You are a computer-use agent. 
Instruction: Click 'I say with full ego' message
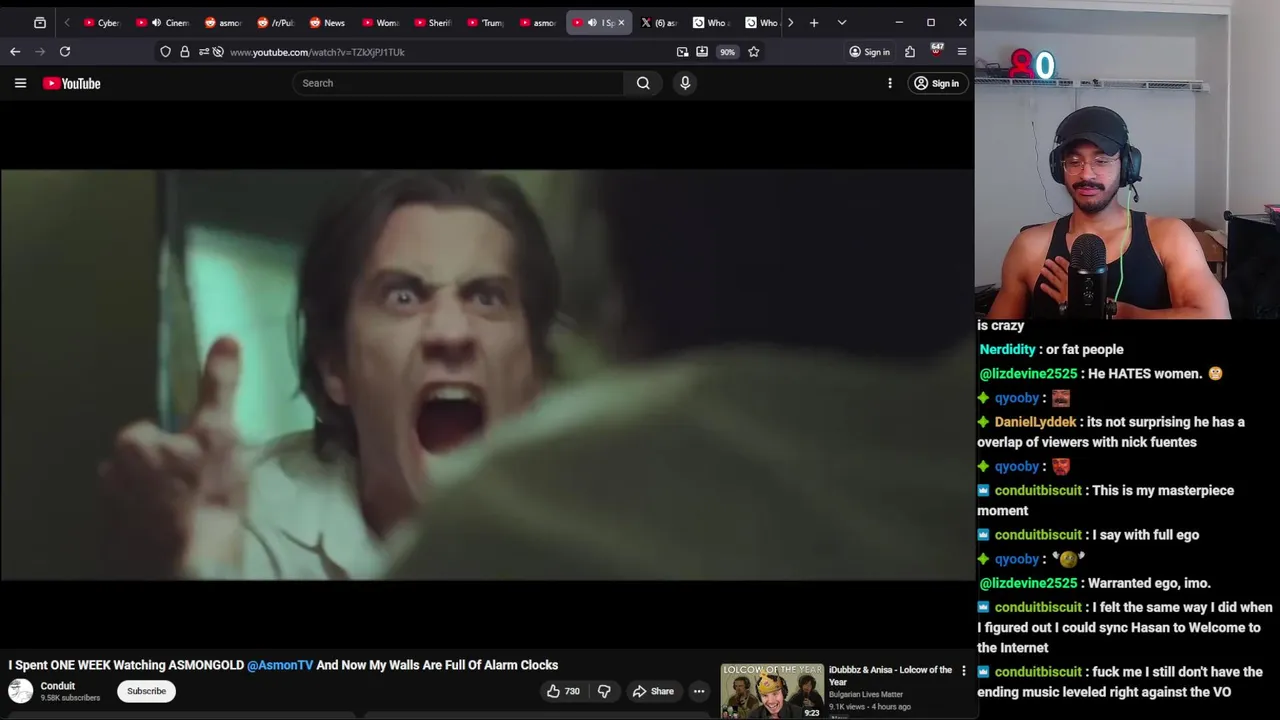(1146, 535)
